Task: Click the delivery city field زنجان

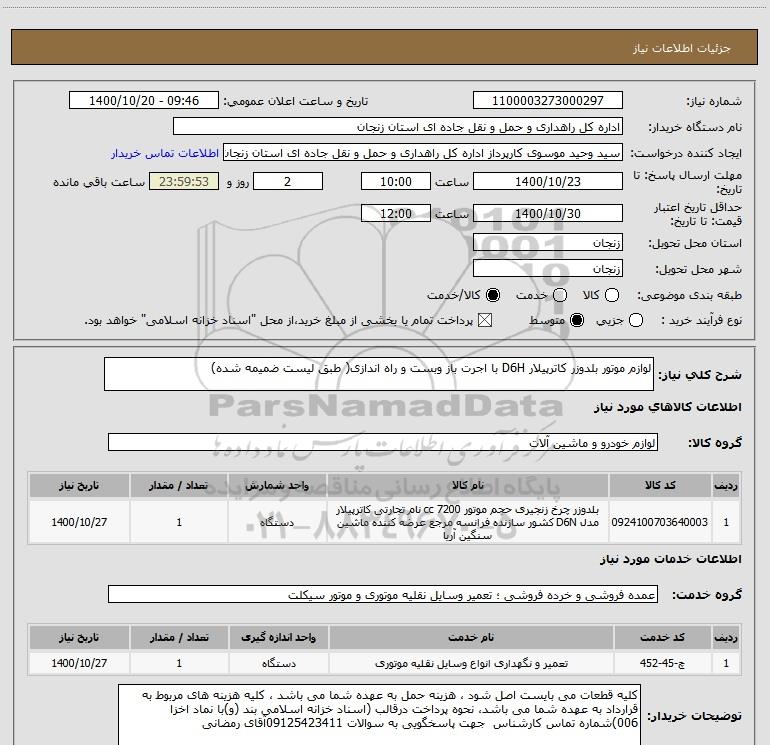Action: 548,269
